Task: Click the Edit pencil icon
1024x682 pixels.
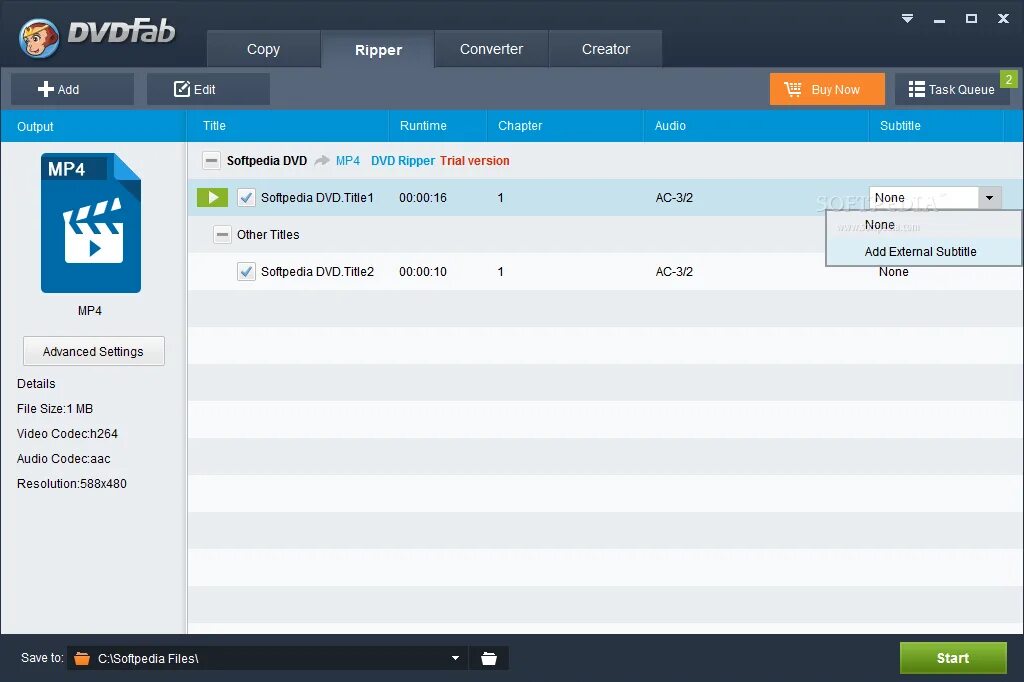Action: coord(182,89)
